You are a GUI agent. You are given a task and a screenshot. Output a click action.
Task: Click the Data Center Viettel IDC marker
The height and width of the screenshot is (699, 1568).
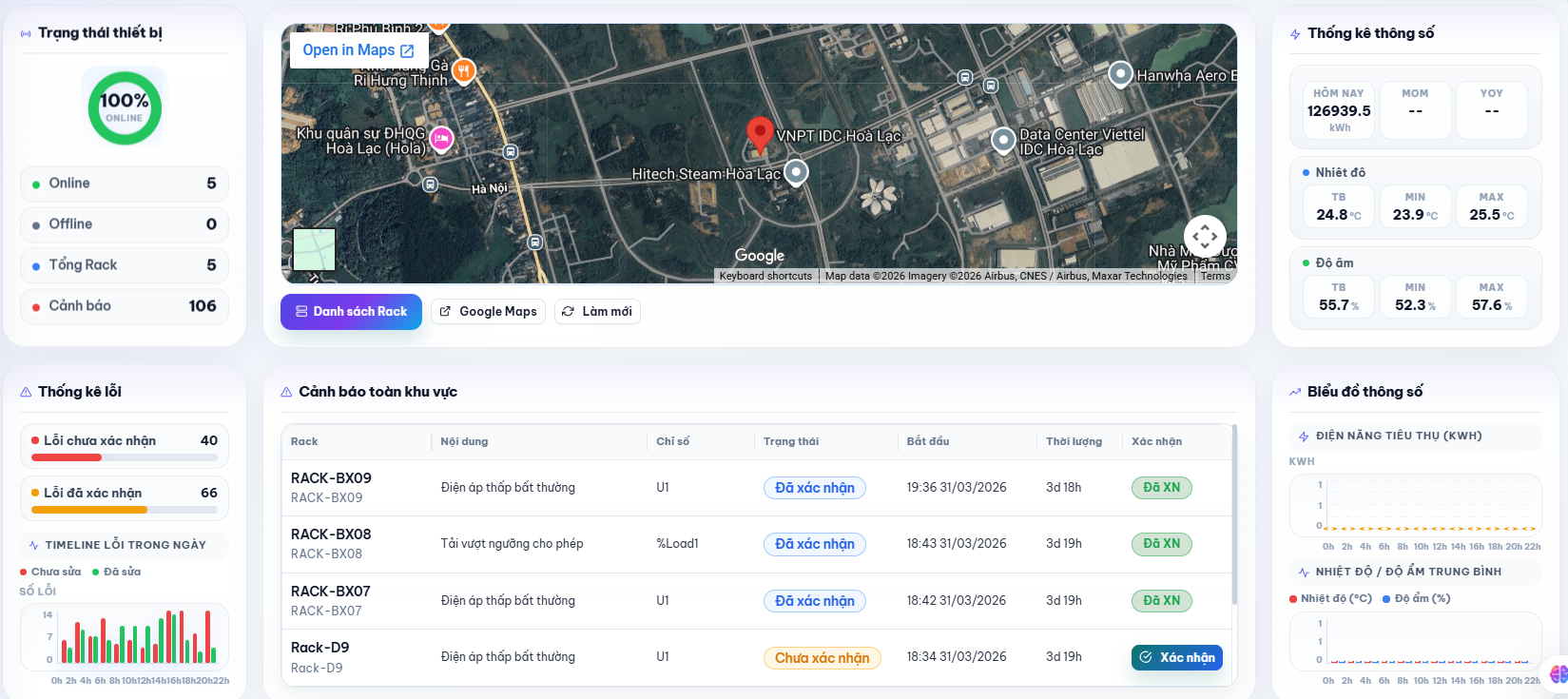pos(1003,141)
